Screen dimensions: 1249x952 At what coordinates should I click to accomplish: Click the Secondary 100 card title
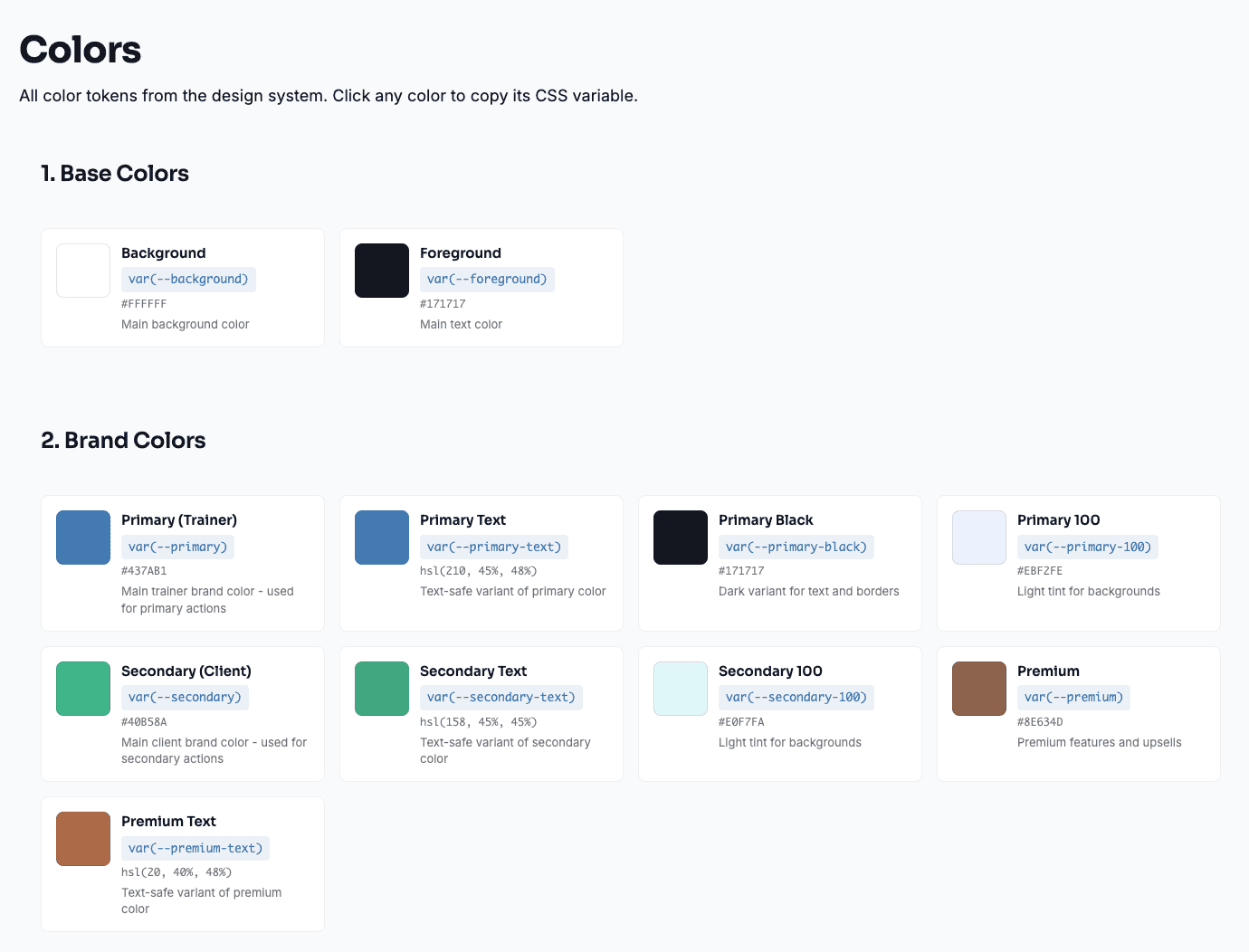pos(771,671)
